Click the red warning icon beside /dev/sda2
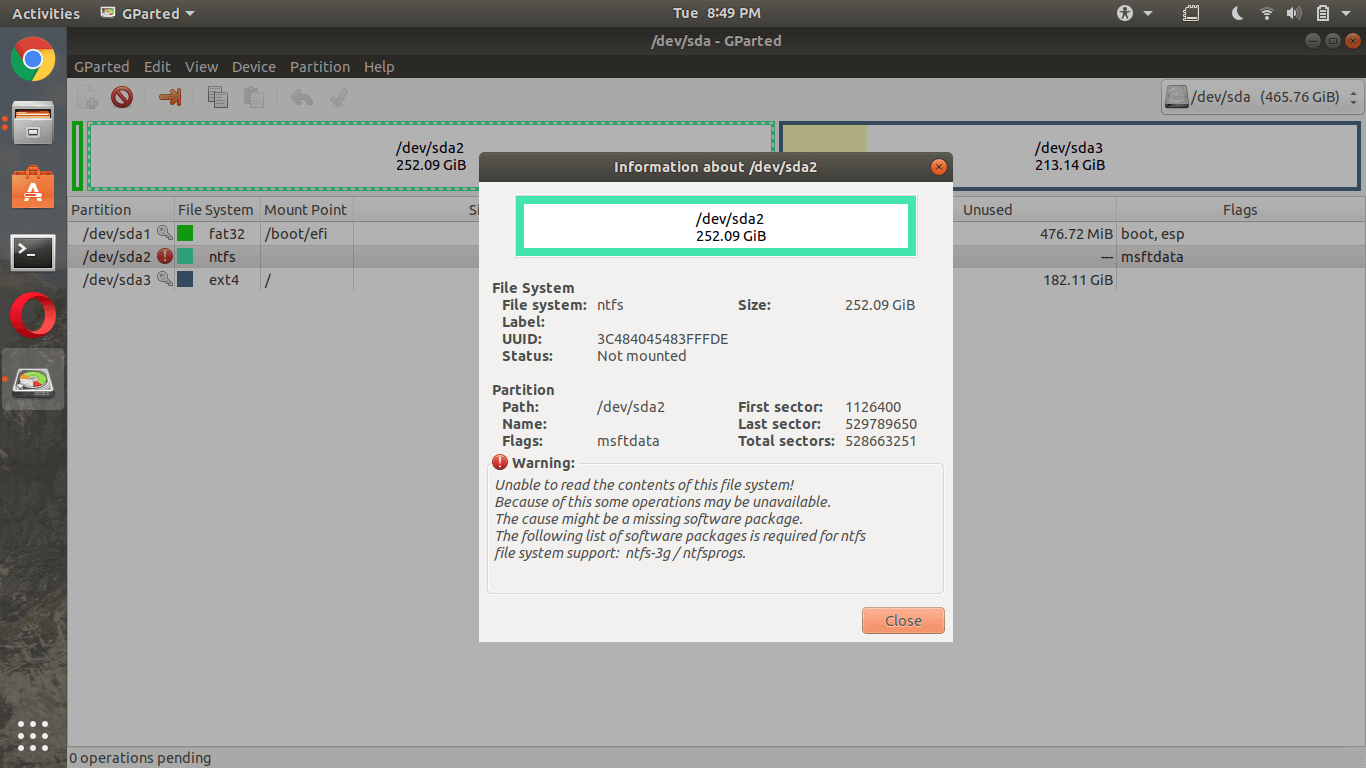This screenshot has width=1366, height=768. coord(165,257)
